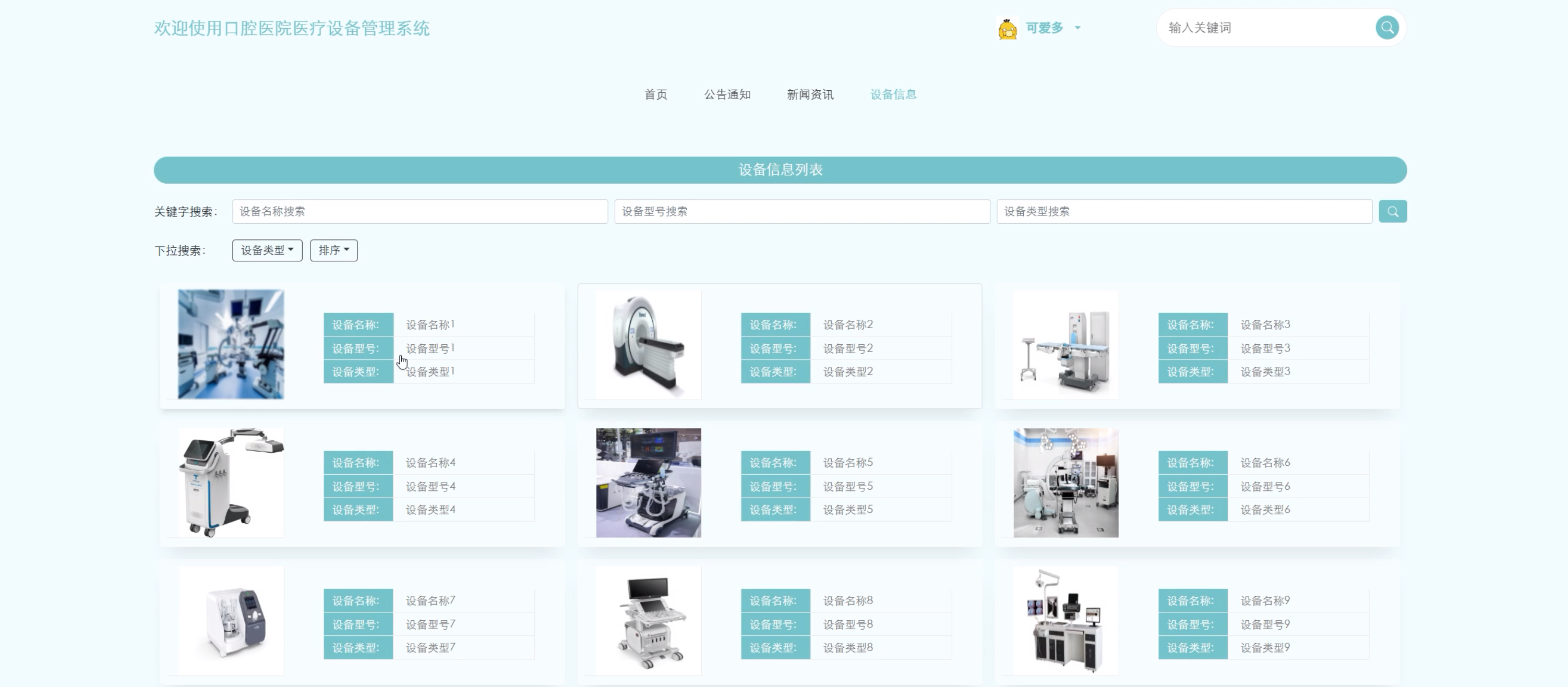Click the 可爱多 username link

coord(1044,28)
